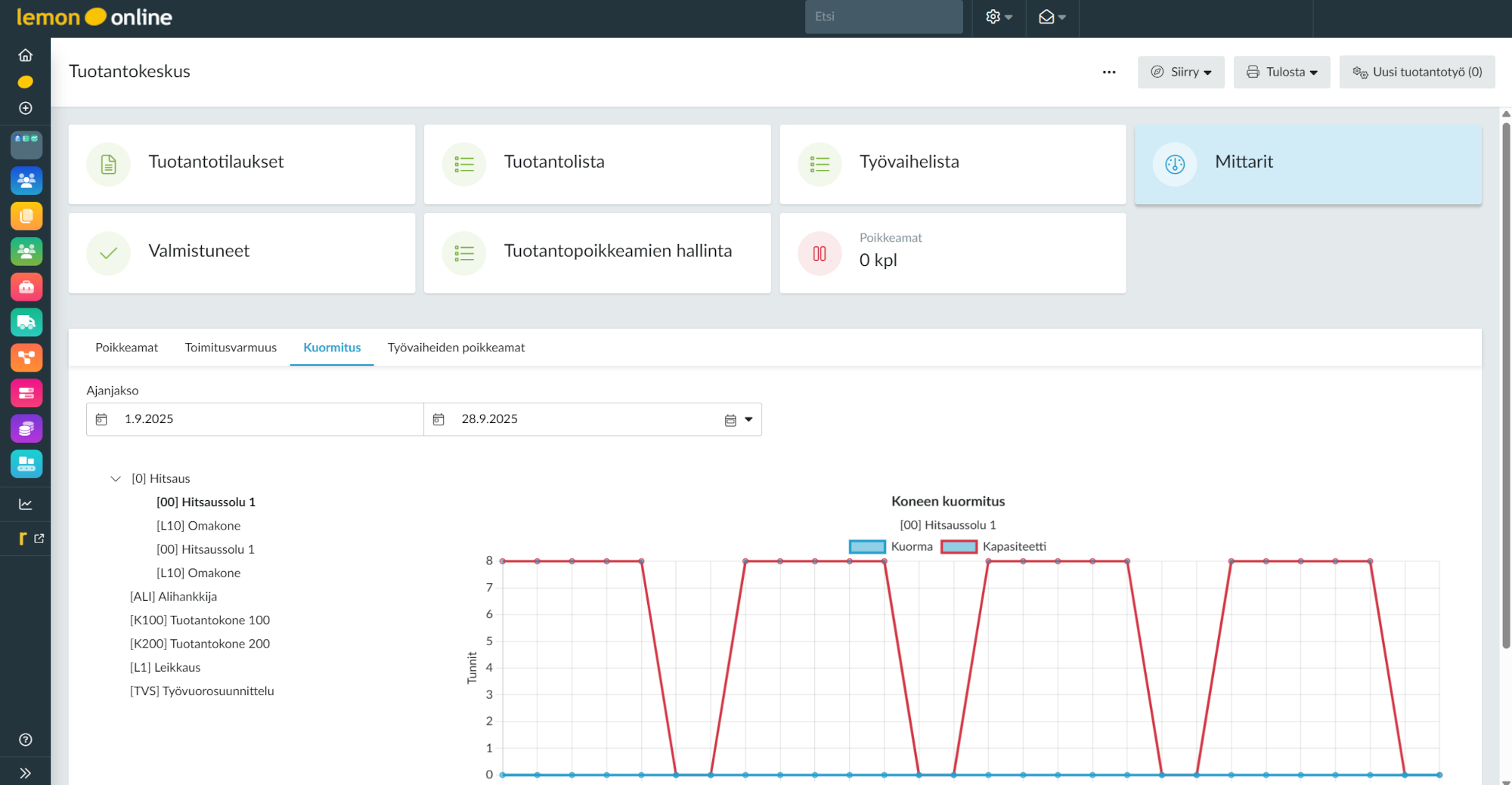1512x785 pixels.
Task: Open the red toolbox icon in the sidebar
Action: [26, 286]
